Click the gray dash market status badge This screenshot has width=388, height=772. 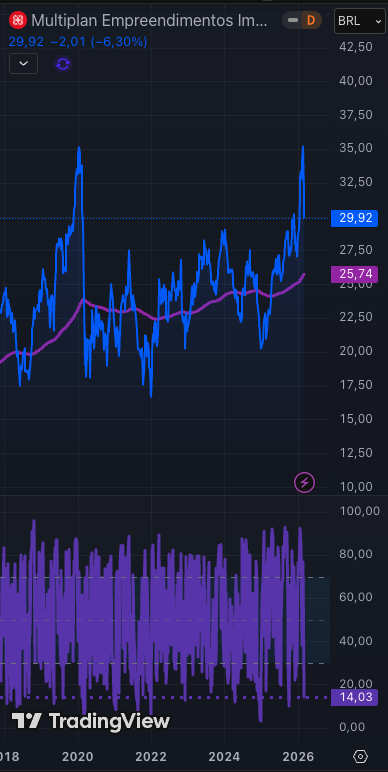(293, 20)
